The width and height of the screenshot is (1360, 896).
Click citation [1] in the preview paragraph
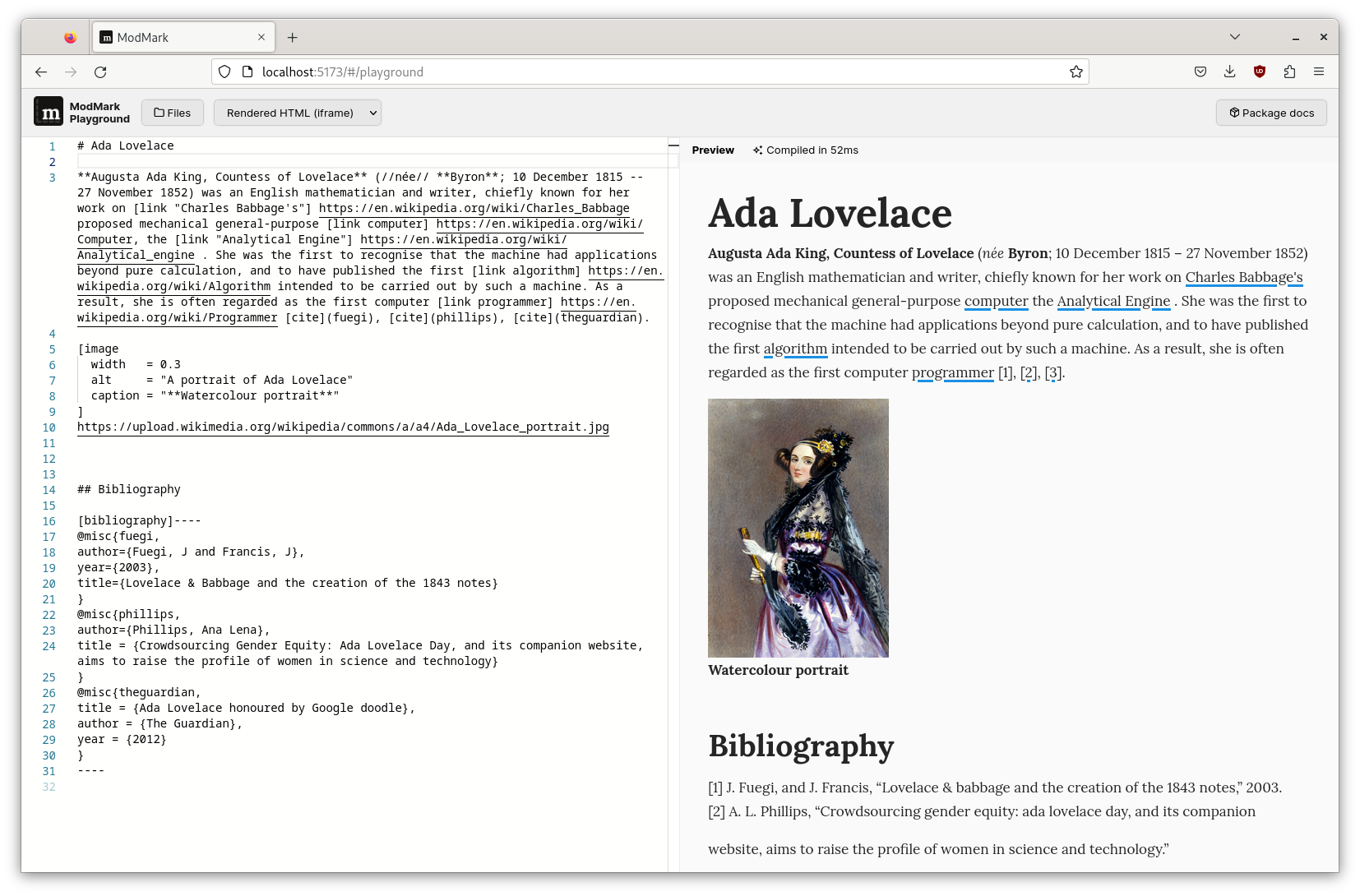point(1006,372)
